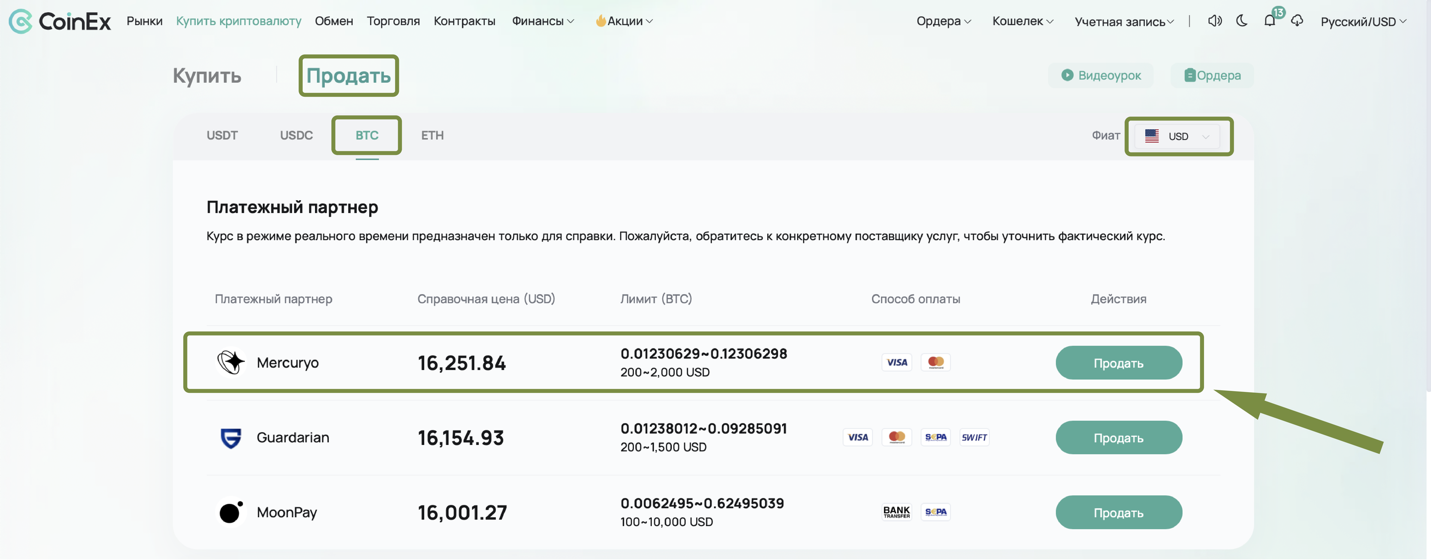Click the 200~2,000 USD limit text
This screenshot has width=1431, height=560.
[x=665, y=372]
